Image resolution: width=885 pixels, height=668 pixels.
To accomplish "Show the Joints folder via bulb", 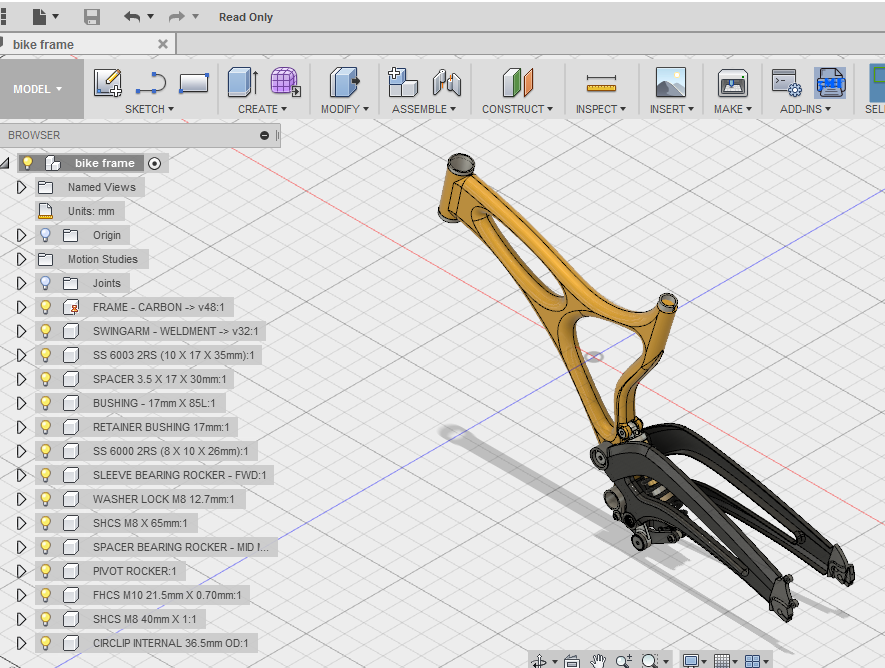I will (46, 283).
